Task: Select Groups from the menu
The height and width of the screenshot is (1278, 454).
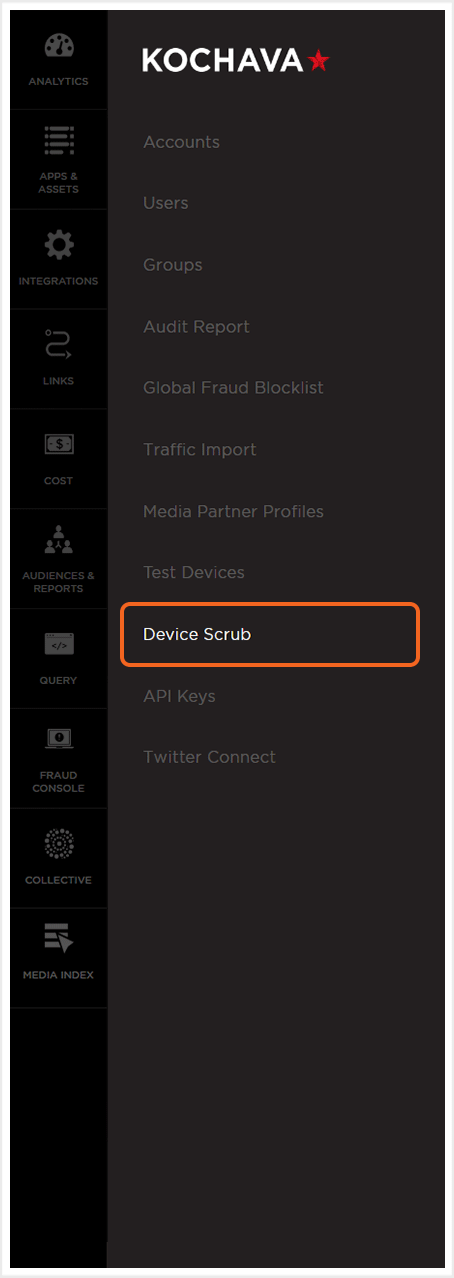Action: click(173, 265)
